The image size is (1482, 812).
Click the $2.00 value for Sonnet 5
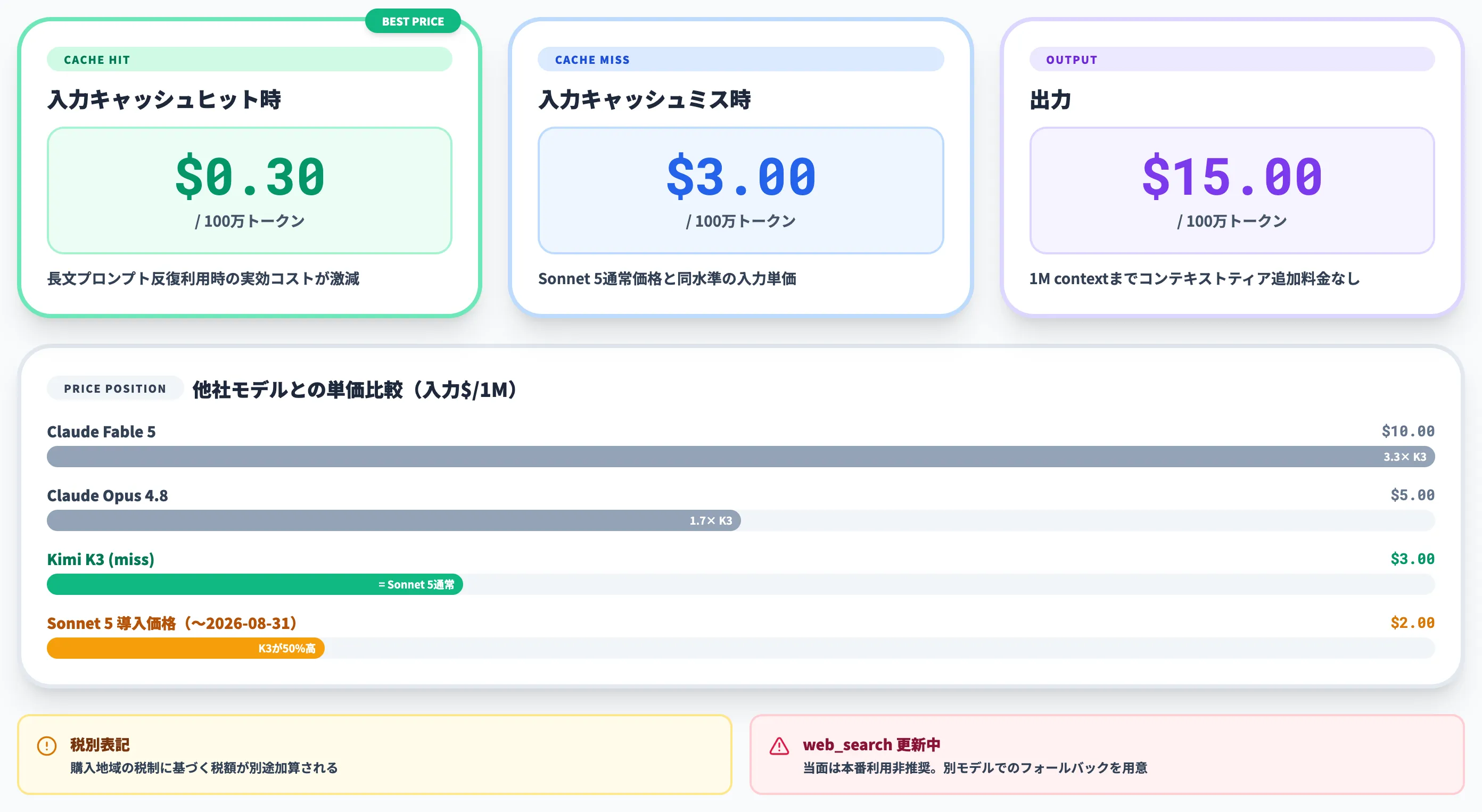tap(1412, 623)
